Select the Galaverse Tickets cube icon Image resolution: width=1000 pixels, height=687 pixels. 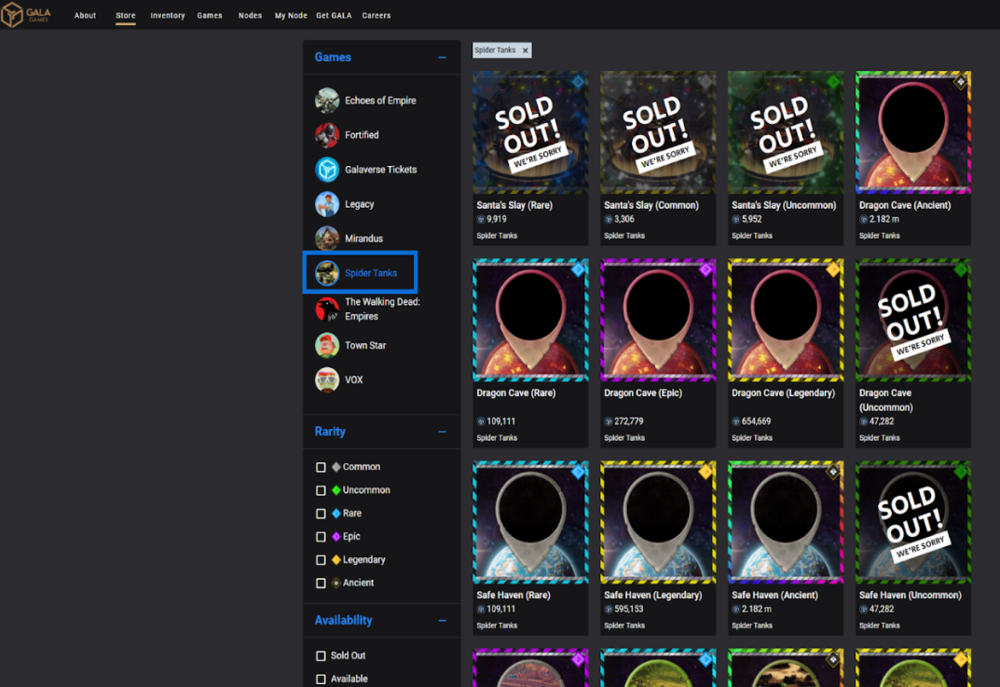[327, 170]
